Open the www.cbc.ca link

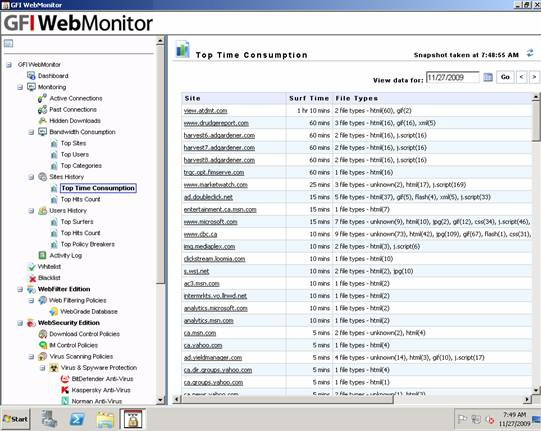[x=200, y=234]
